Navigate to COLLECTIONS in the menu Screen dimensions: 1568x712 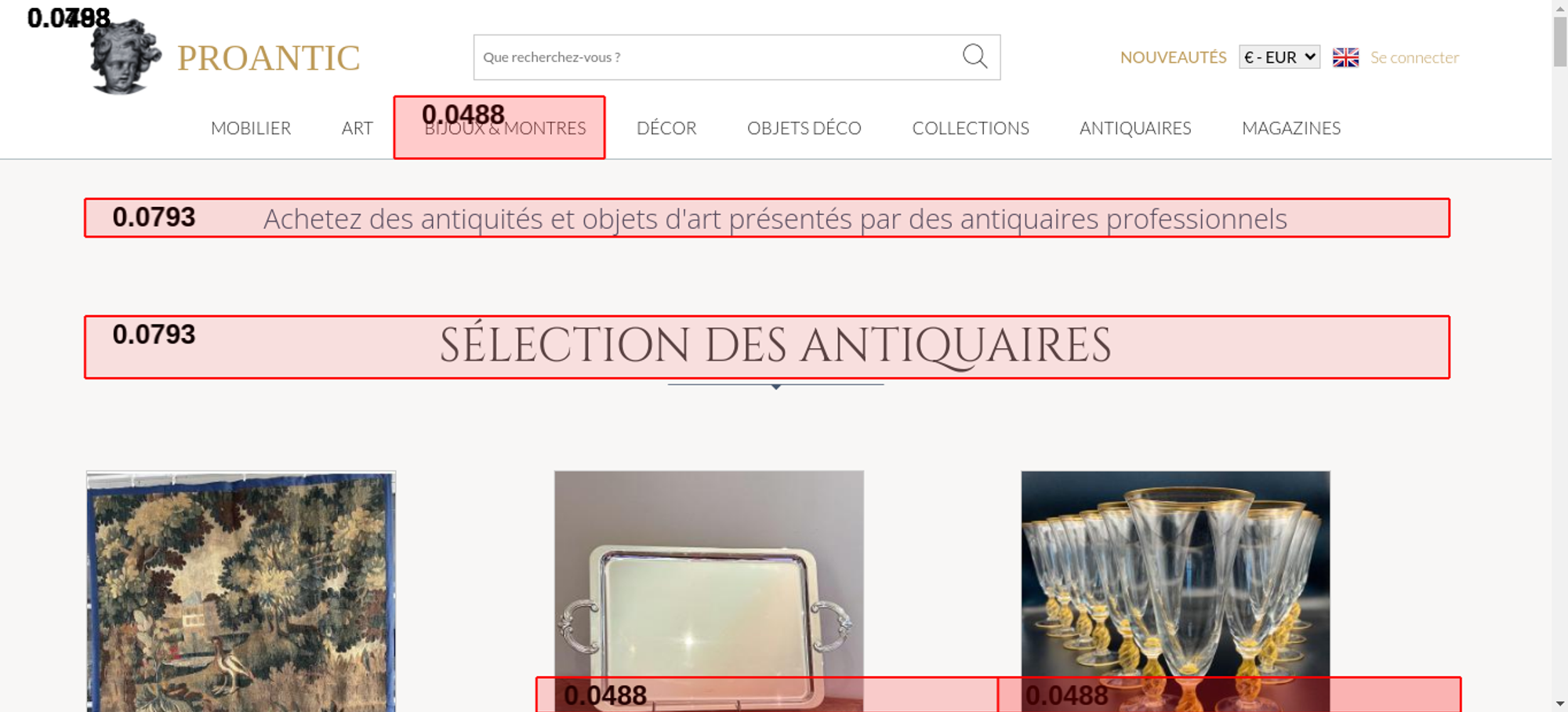click(x=970, y=128)
